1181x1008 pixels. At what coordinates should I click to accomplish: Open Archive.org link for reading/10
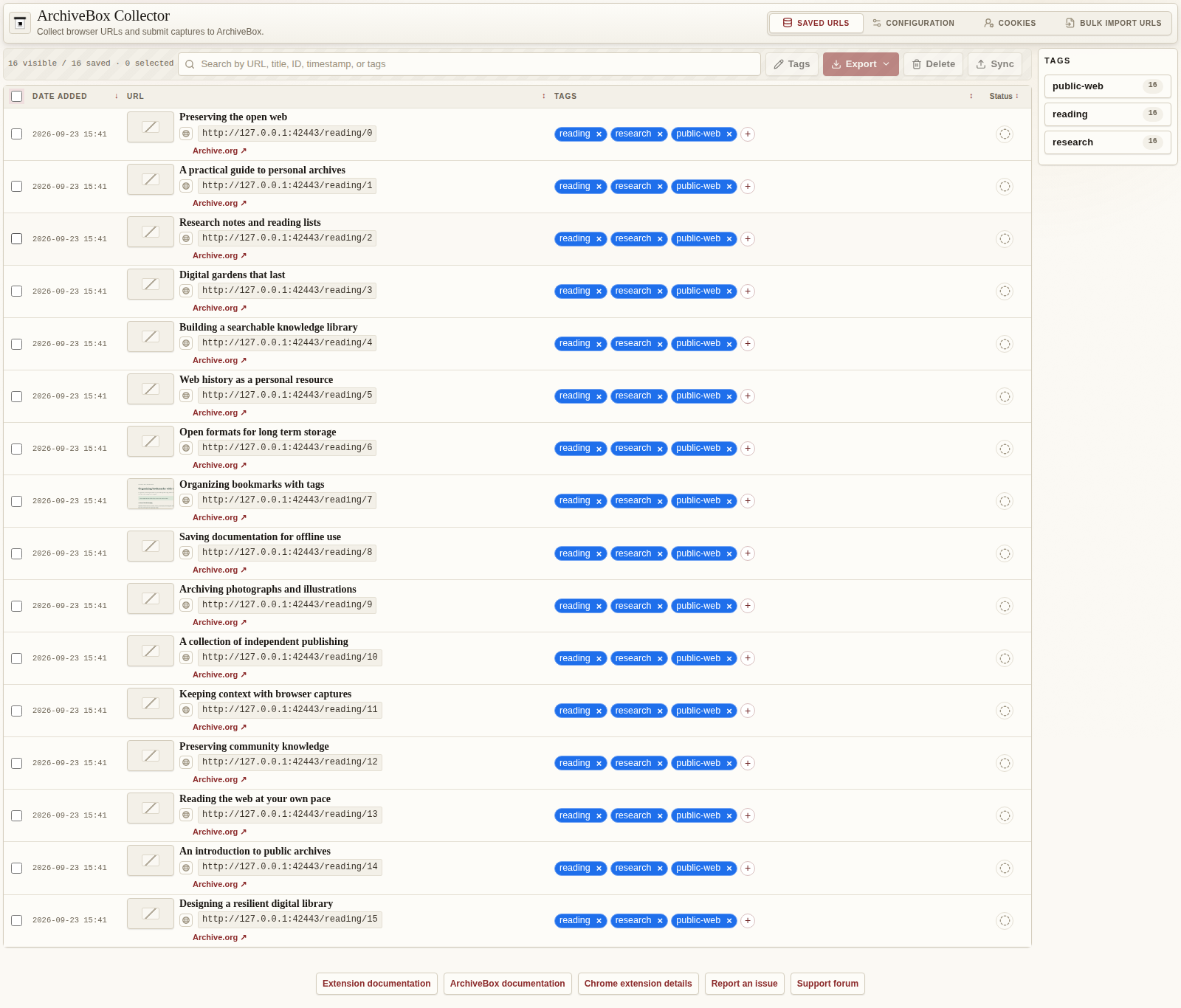pos(219,675)
